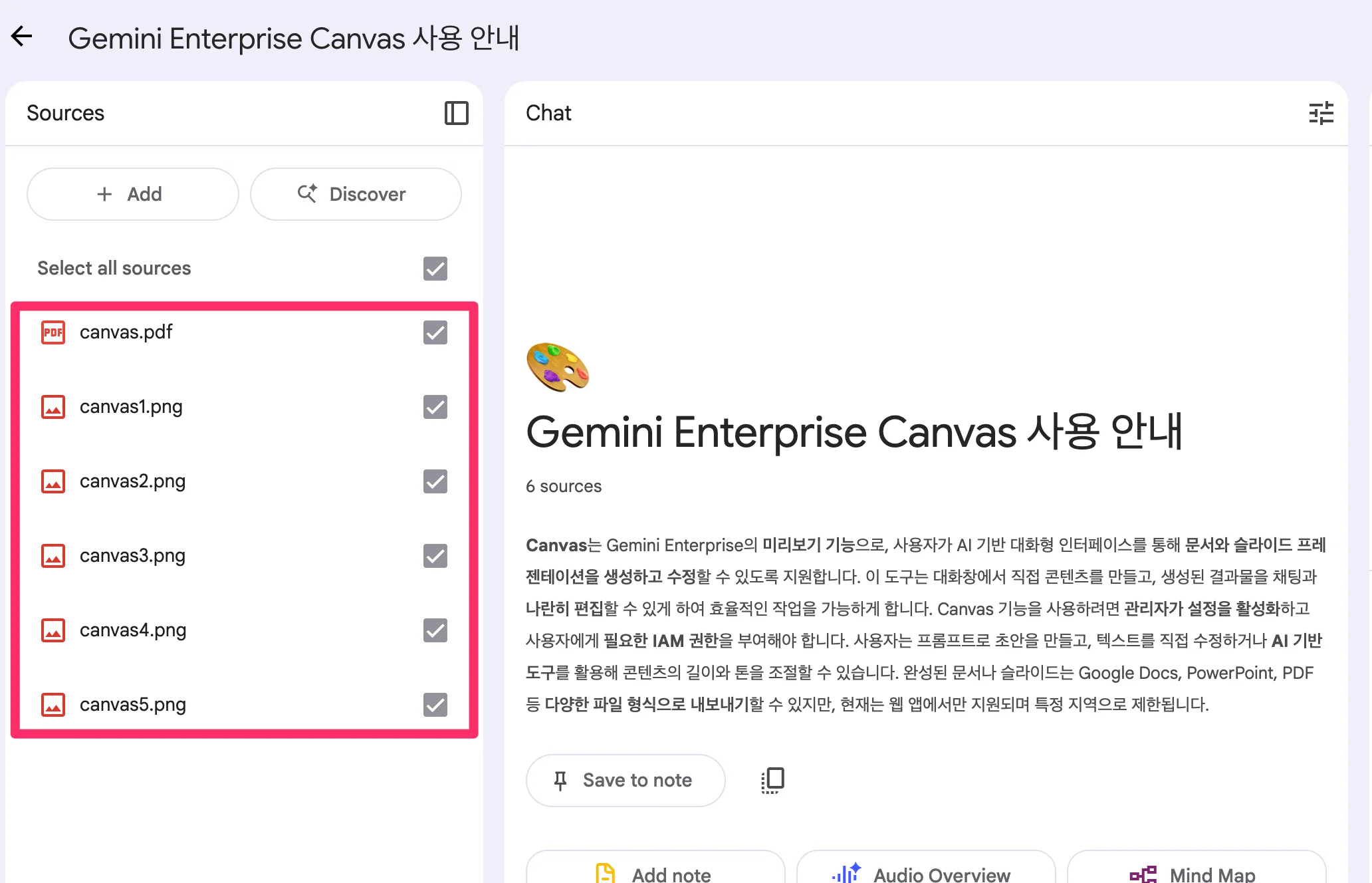Viewport: 1372px width, 883px height.
Task: Uncheck the canvas1.png source checkbox
Action: coord(435,407)
